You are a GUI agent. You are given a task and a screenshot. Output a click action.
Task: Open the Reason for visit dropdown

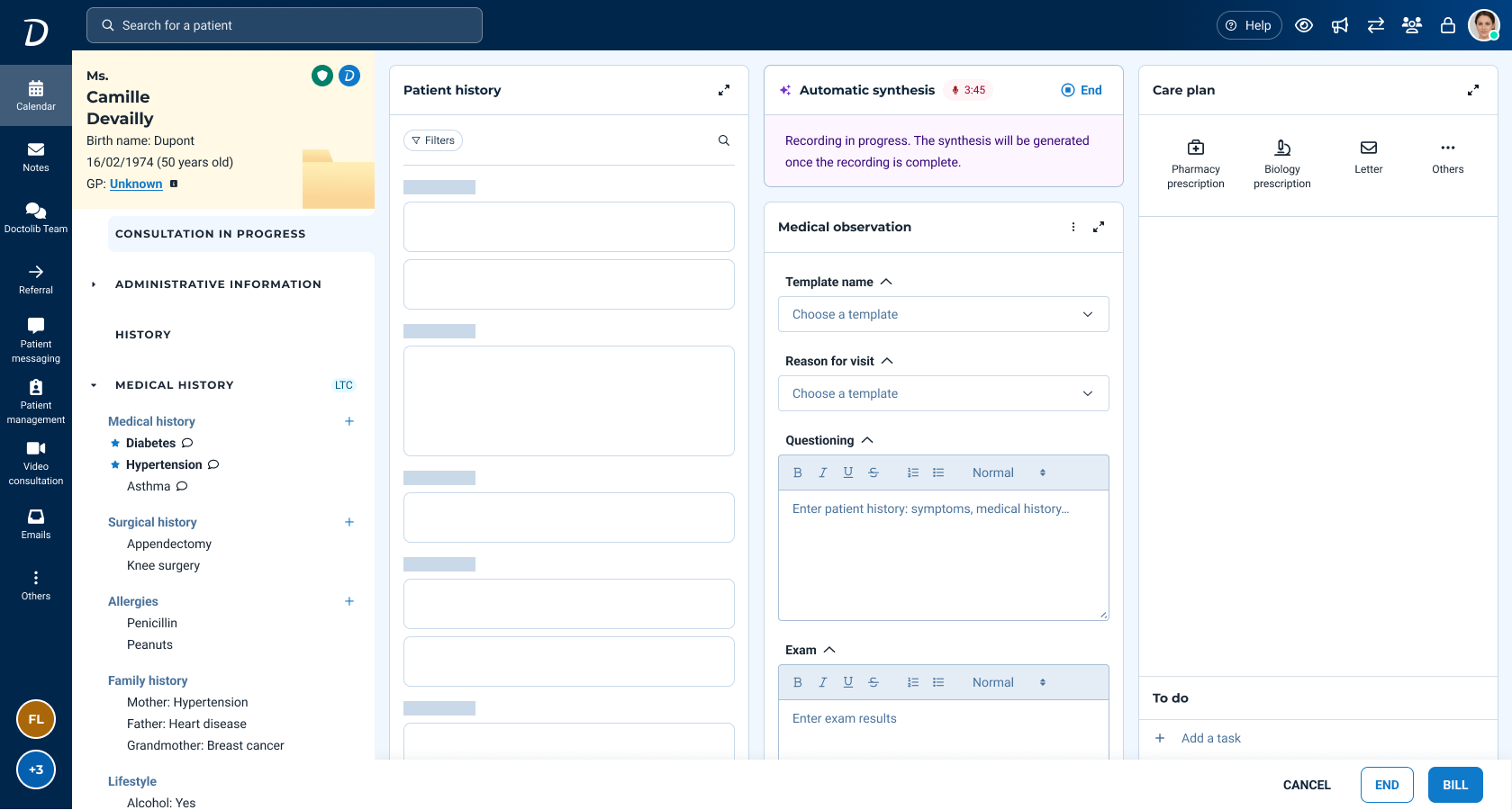click(944, 393)
